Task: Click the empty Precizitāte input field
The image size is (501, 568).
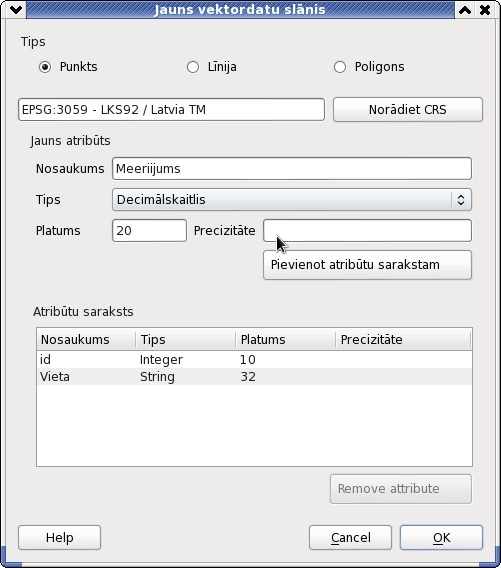Action: (367, 230)
